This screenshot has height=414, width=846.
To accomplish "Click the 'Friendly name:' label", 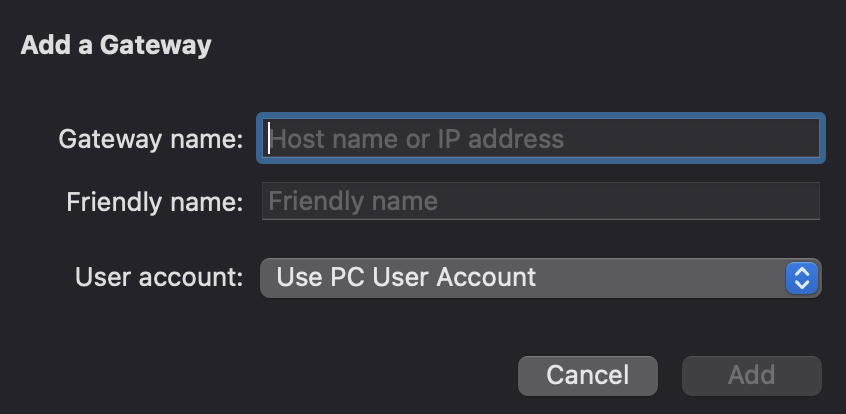I will click(x=155, y=202).
